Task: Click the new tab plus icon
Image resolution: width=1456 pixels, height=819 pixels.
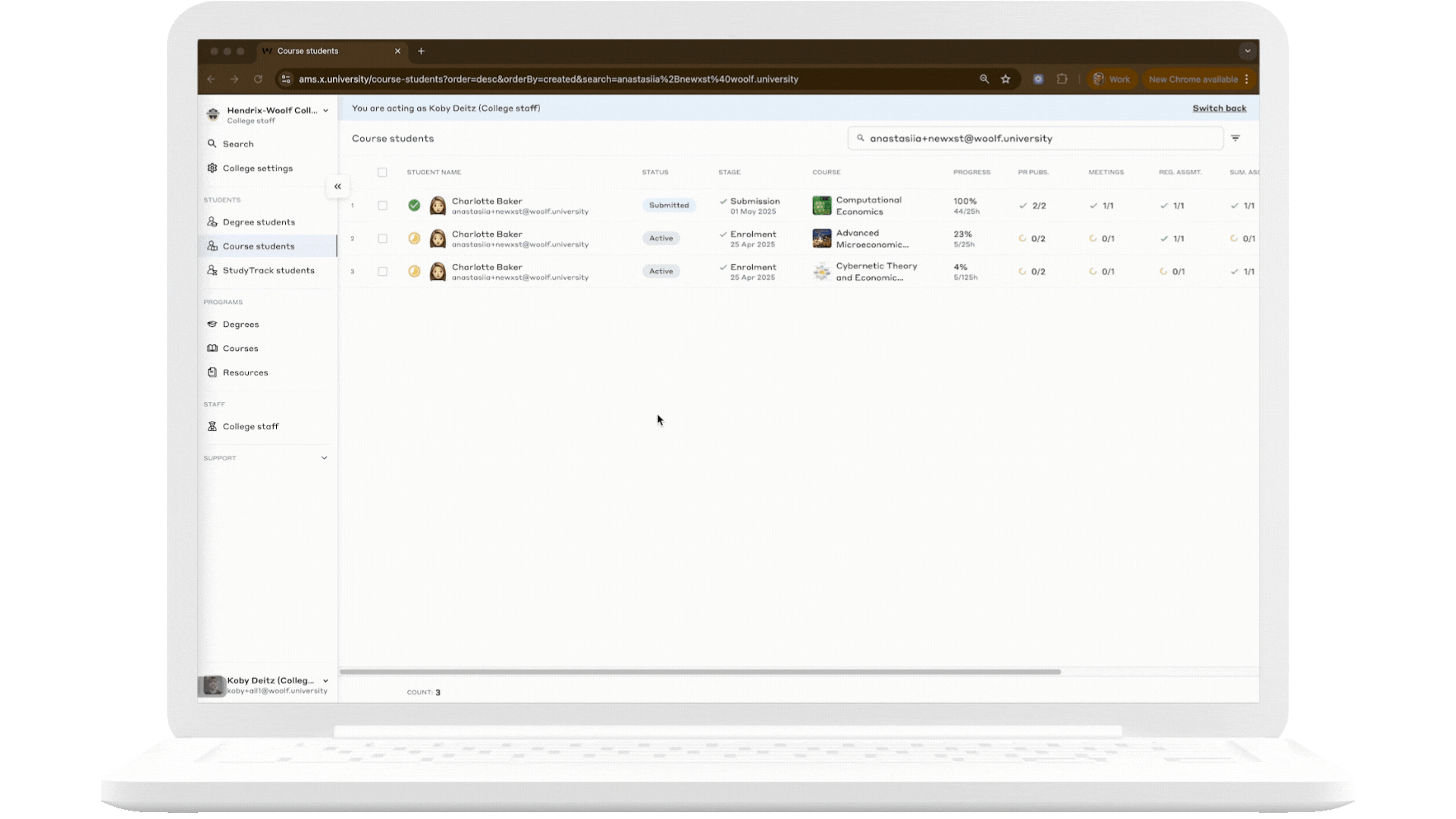Action: point(421,51)
